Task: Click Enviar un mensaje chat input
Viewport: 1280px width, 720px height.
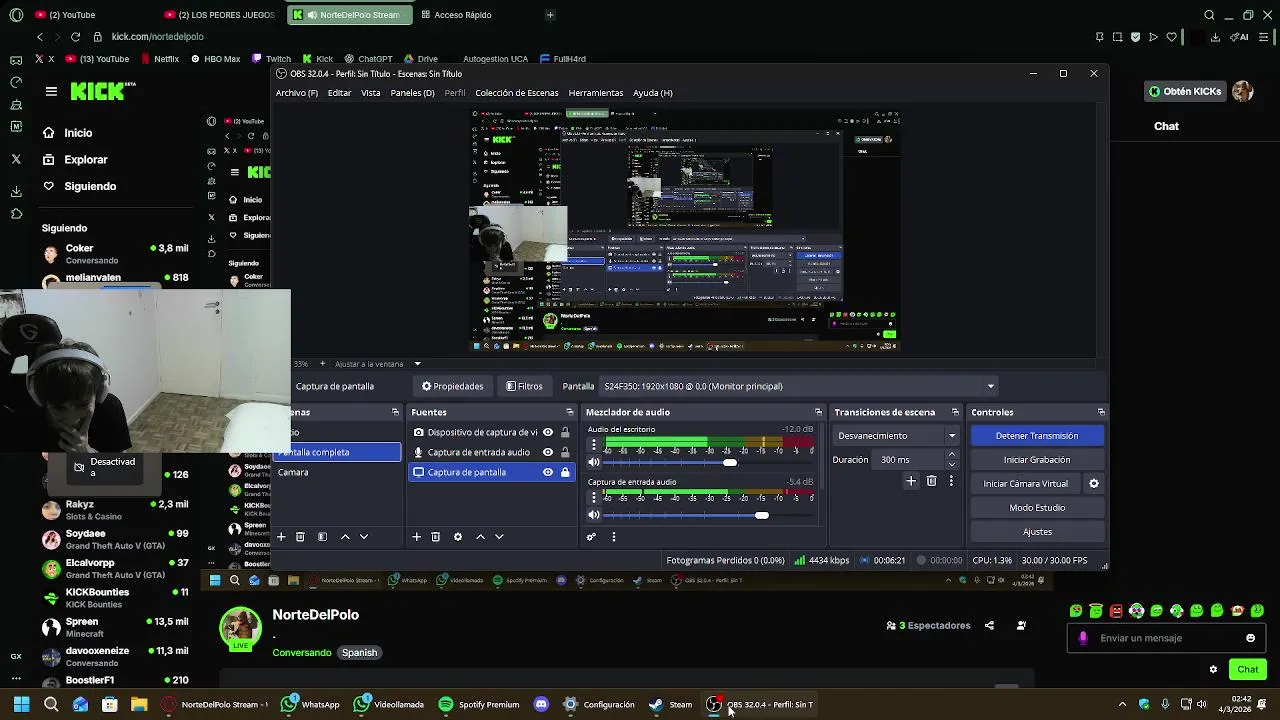Action: 1165,638
